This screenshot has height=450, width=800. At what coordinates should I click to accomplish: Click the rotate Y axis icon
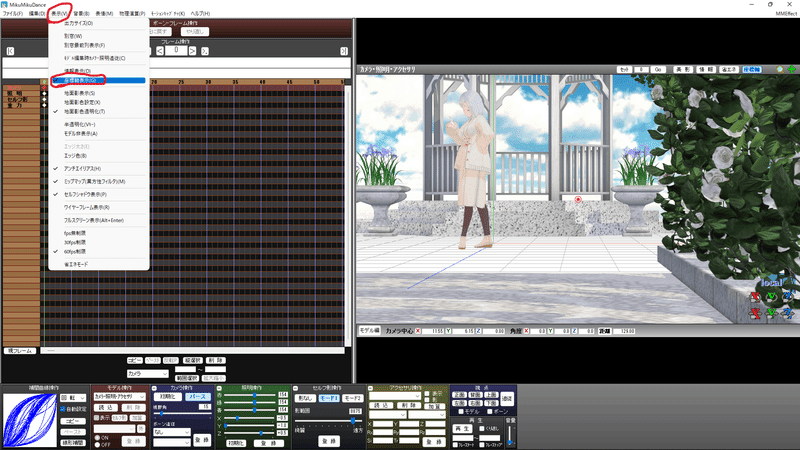click(771, 296)
